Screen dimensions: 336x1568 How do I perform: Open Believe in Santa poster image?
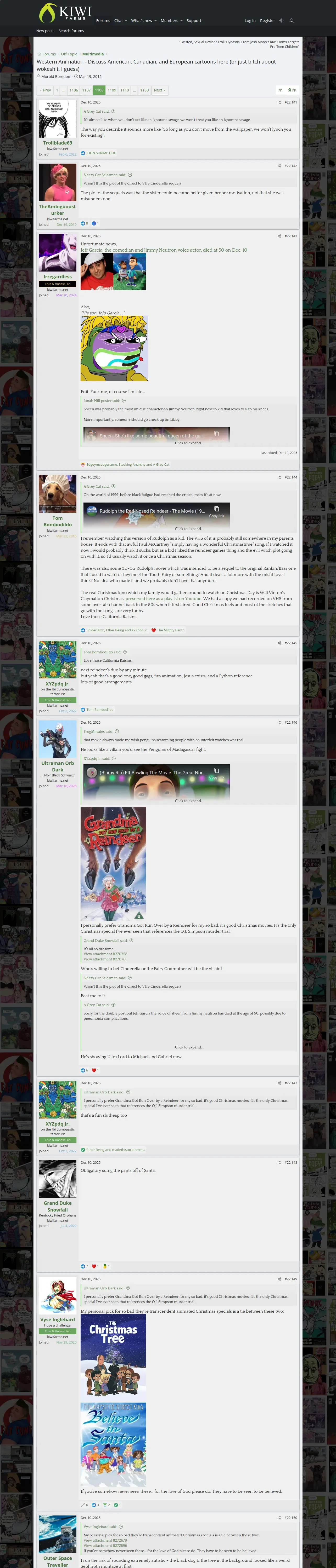113,1444
